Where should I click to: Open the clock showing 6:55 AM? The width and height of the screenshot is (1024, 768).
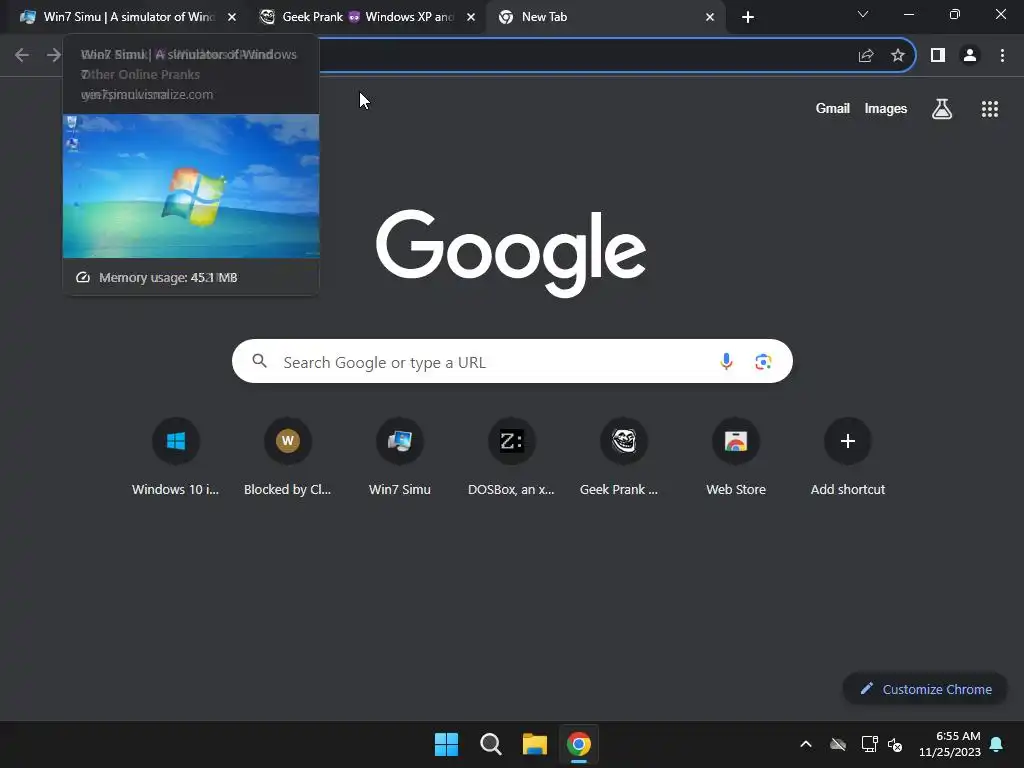[950, 744]
